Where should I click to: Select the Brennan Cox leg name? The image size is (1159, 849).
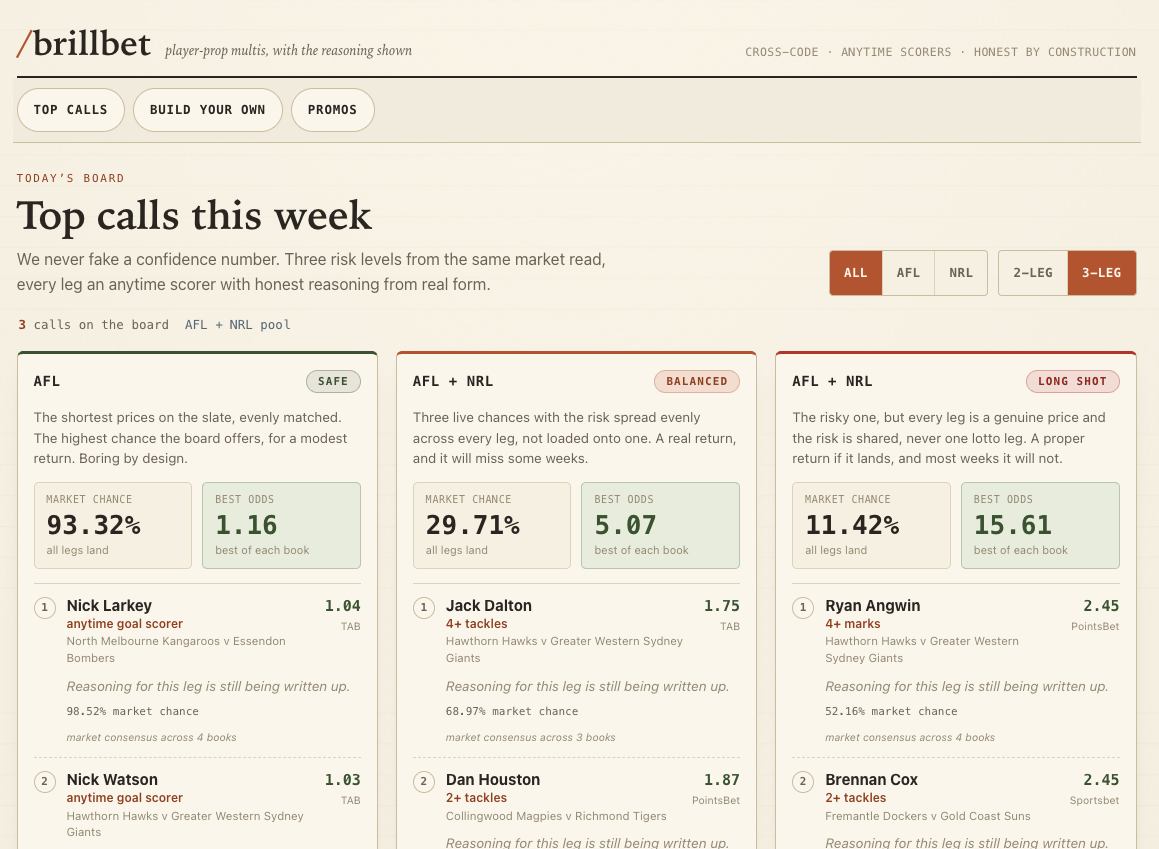pos(871,780)
